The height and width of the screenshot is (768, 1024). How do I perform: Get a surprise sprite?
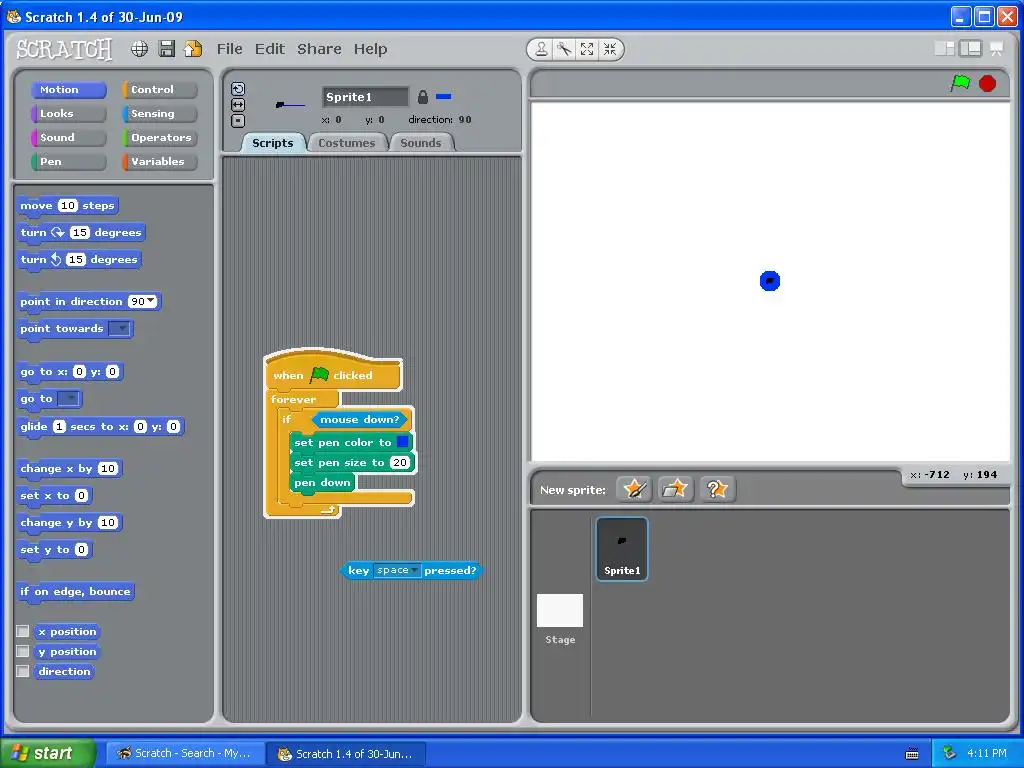717,488
